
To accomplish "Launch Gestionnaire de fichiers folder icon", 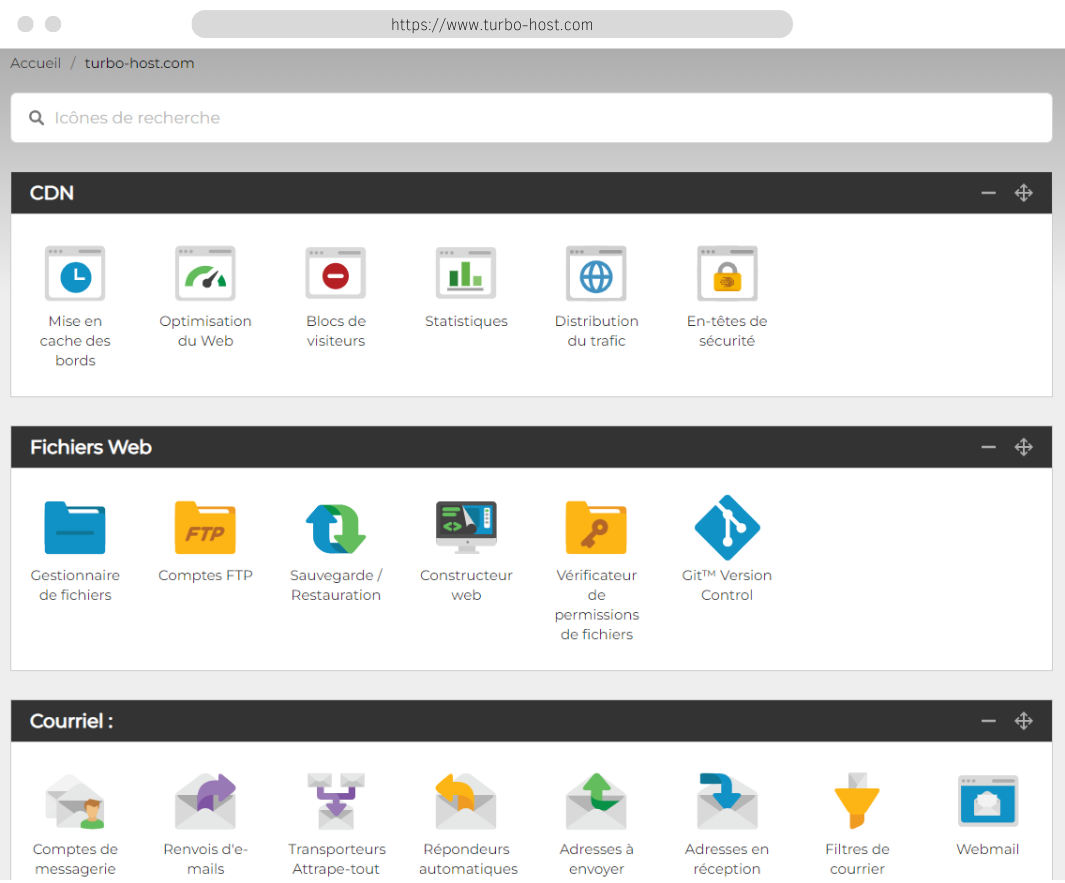I will pyautogui.click(x=75, y=528).
